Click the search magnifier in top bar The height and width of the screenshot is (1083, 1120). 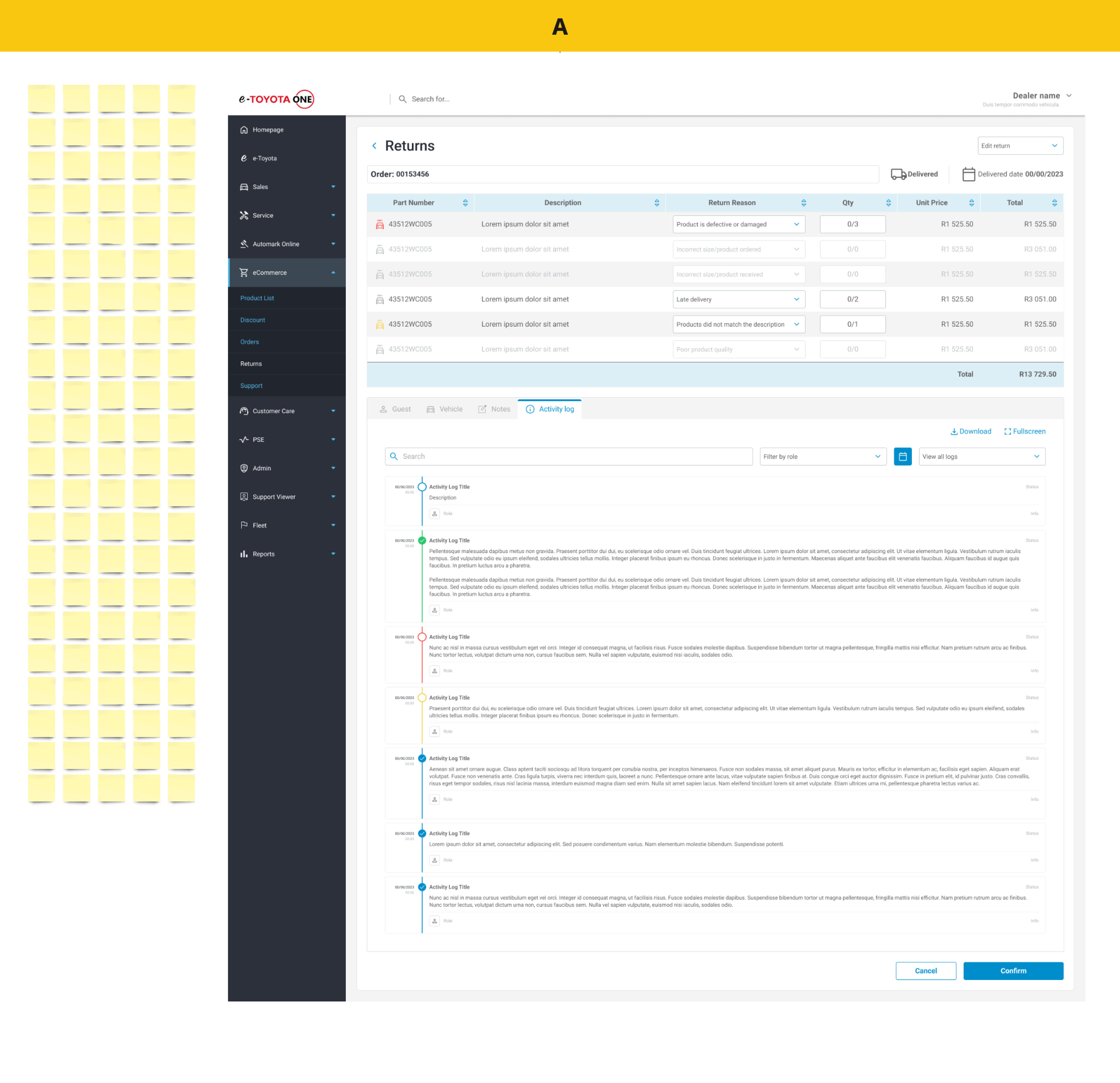pyautogui.click(x=402, y=99)
